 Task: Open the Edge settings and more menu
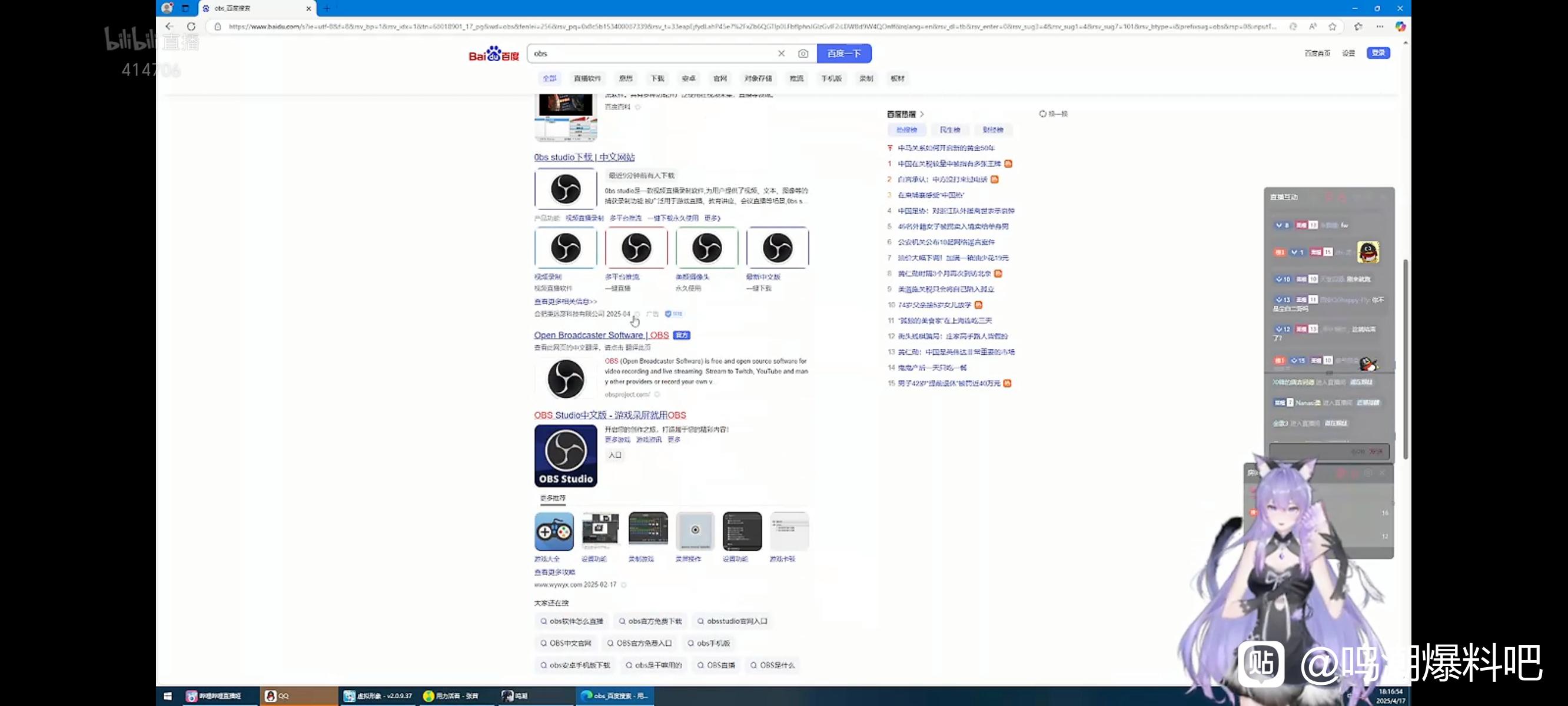(1380, 26)
